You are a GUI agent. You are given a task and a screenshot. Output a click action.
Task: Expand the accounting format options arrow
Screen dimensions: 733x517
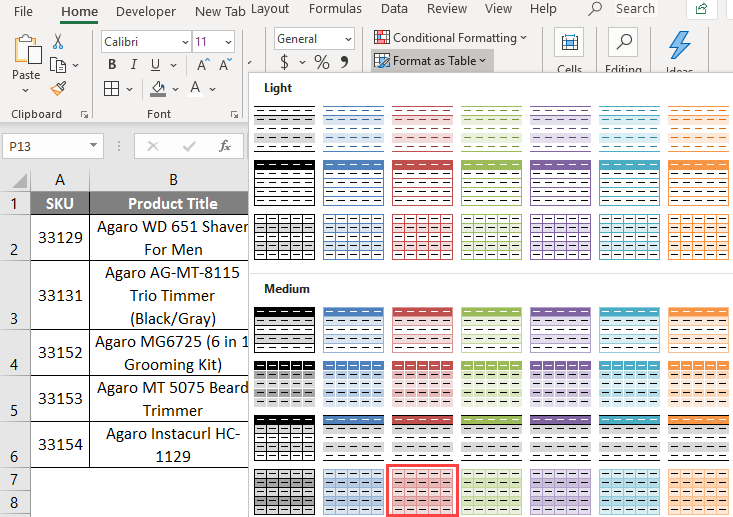pos(302,62)
